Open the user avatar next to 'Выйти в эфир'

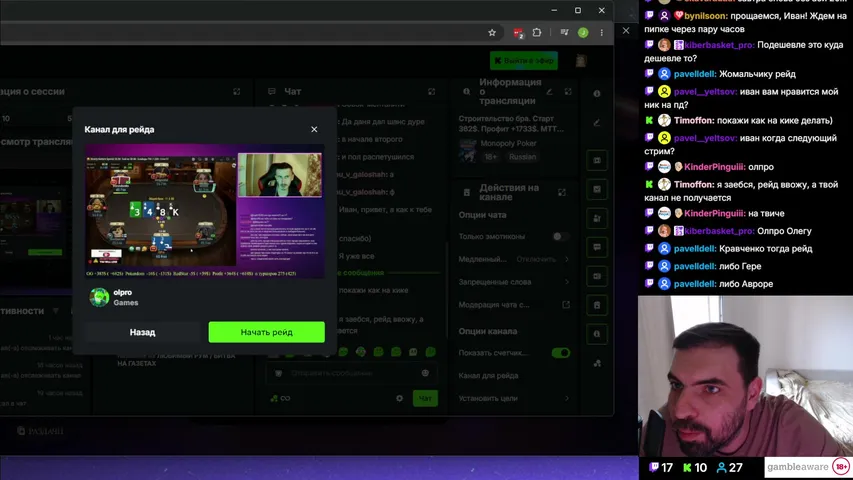click(581, 60)
